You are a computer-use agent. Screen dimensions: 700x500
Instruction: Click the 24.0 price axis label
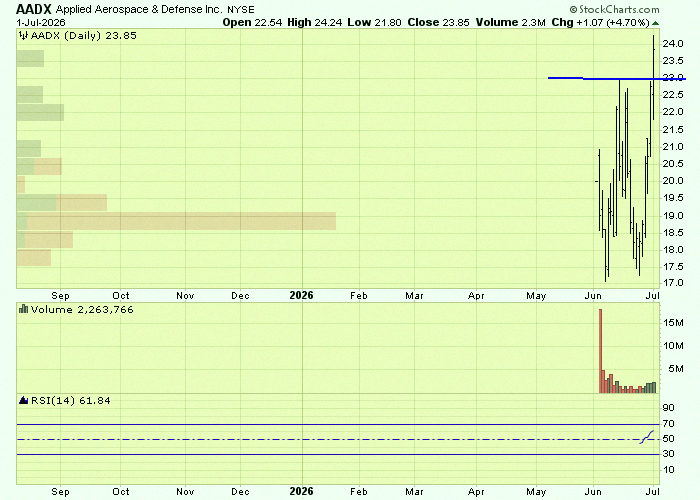673,43
